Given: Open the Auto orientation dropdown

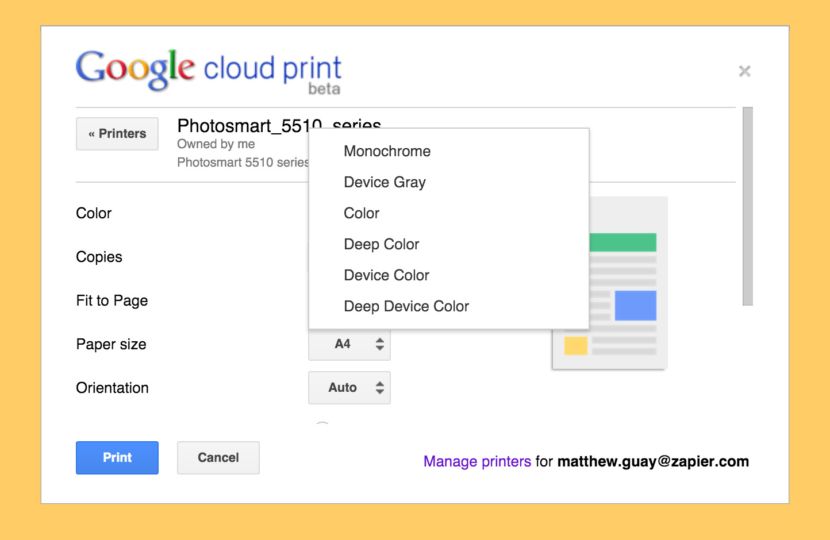Looking at the screenshot, I should [x=349, y=388].
